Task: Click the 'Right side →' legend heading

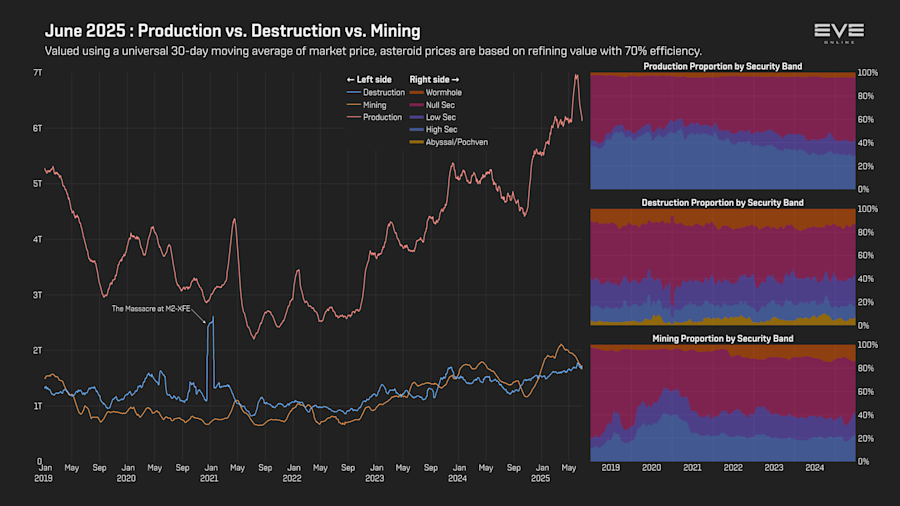Action: (x=435, y=80)
